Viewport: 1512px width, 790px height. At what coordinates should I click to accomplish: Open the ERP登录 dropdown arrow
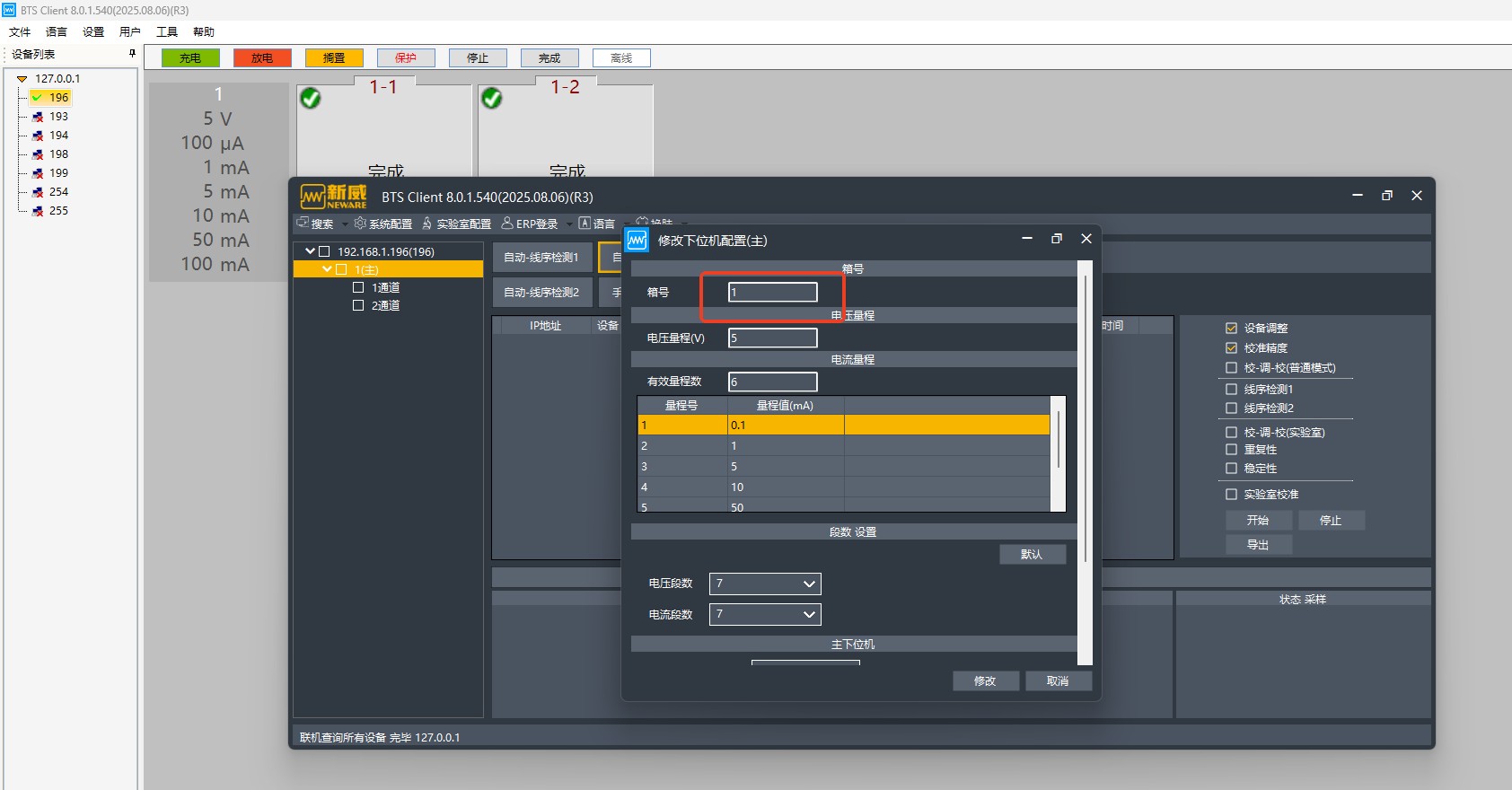[x=569, y=224]
